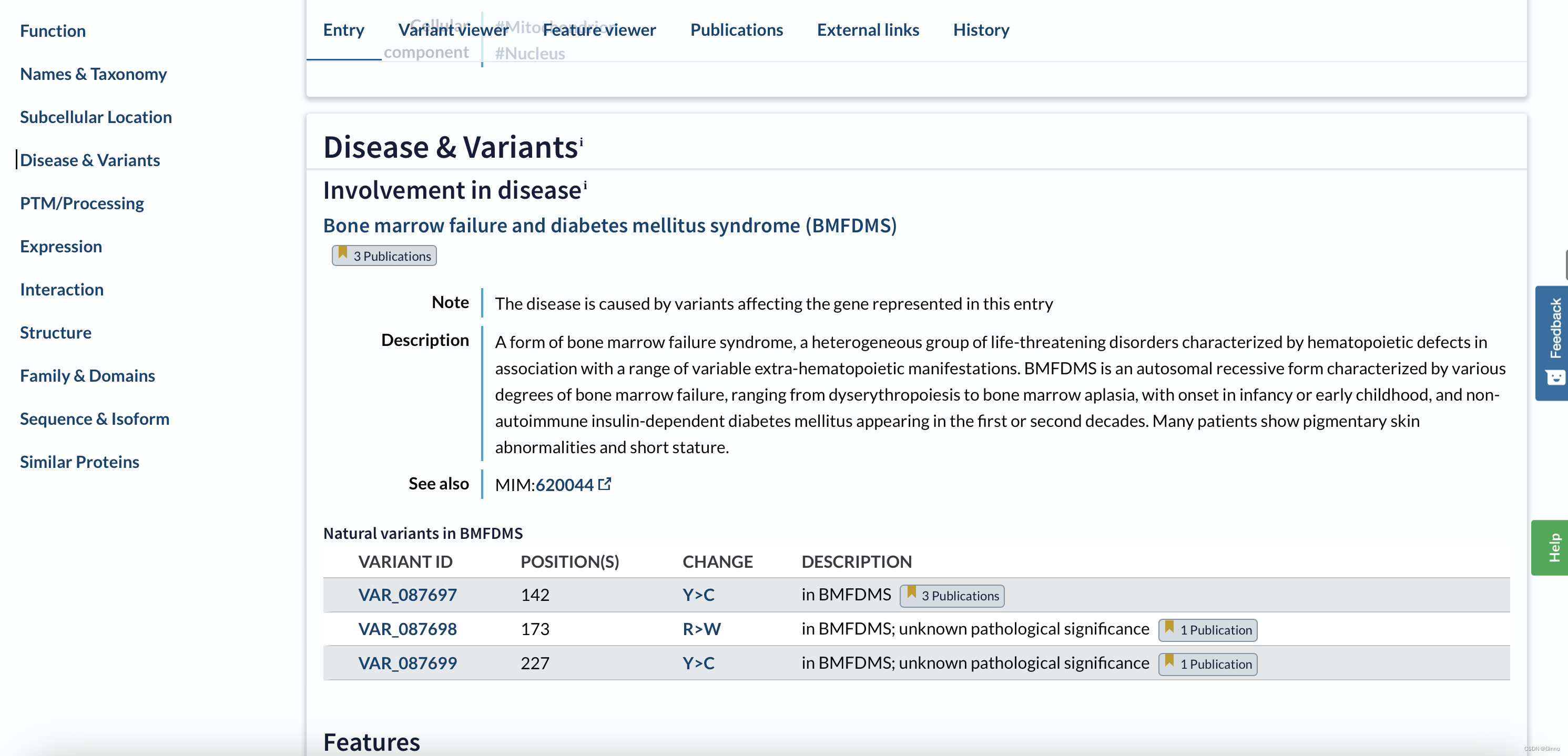Viewport: 1568px width, 756px height.
Task: Click the Features heading
Action: tap(371, 742)
